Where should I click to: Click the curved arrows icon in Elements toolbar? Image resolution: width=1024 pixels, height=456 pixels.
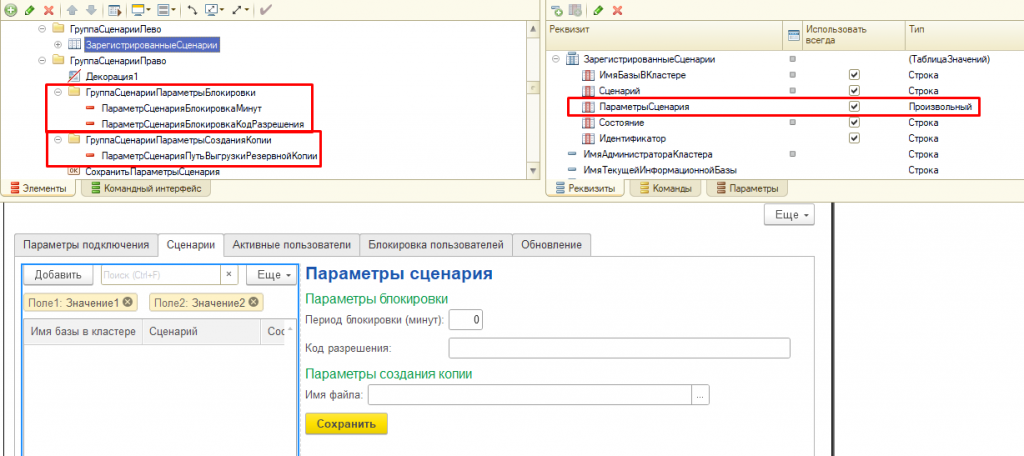tap(193, 10)
